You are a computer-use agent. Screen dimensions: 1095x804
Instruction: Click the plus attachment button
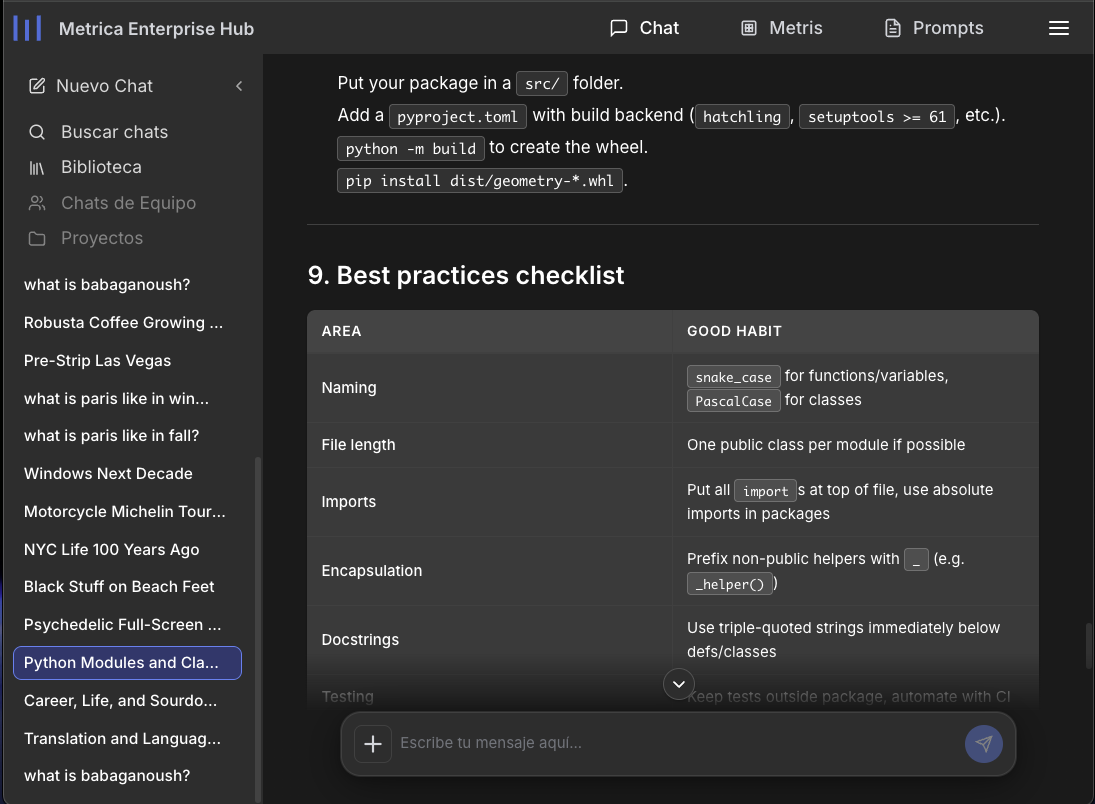point(373,744)
